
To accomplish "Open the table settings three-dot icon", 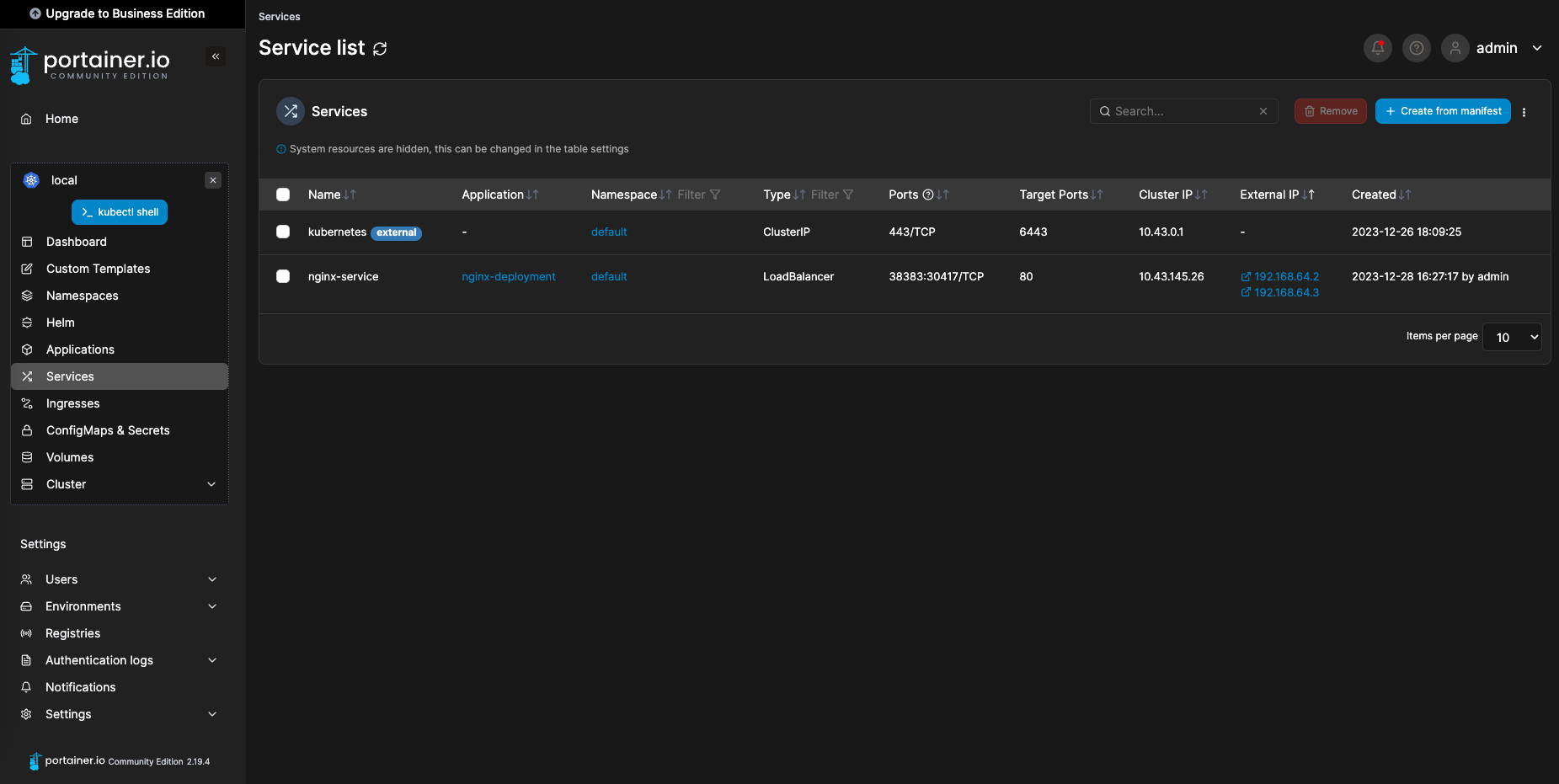I will [1524, 112].
